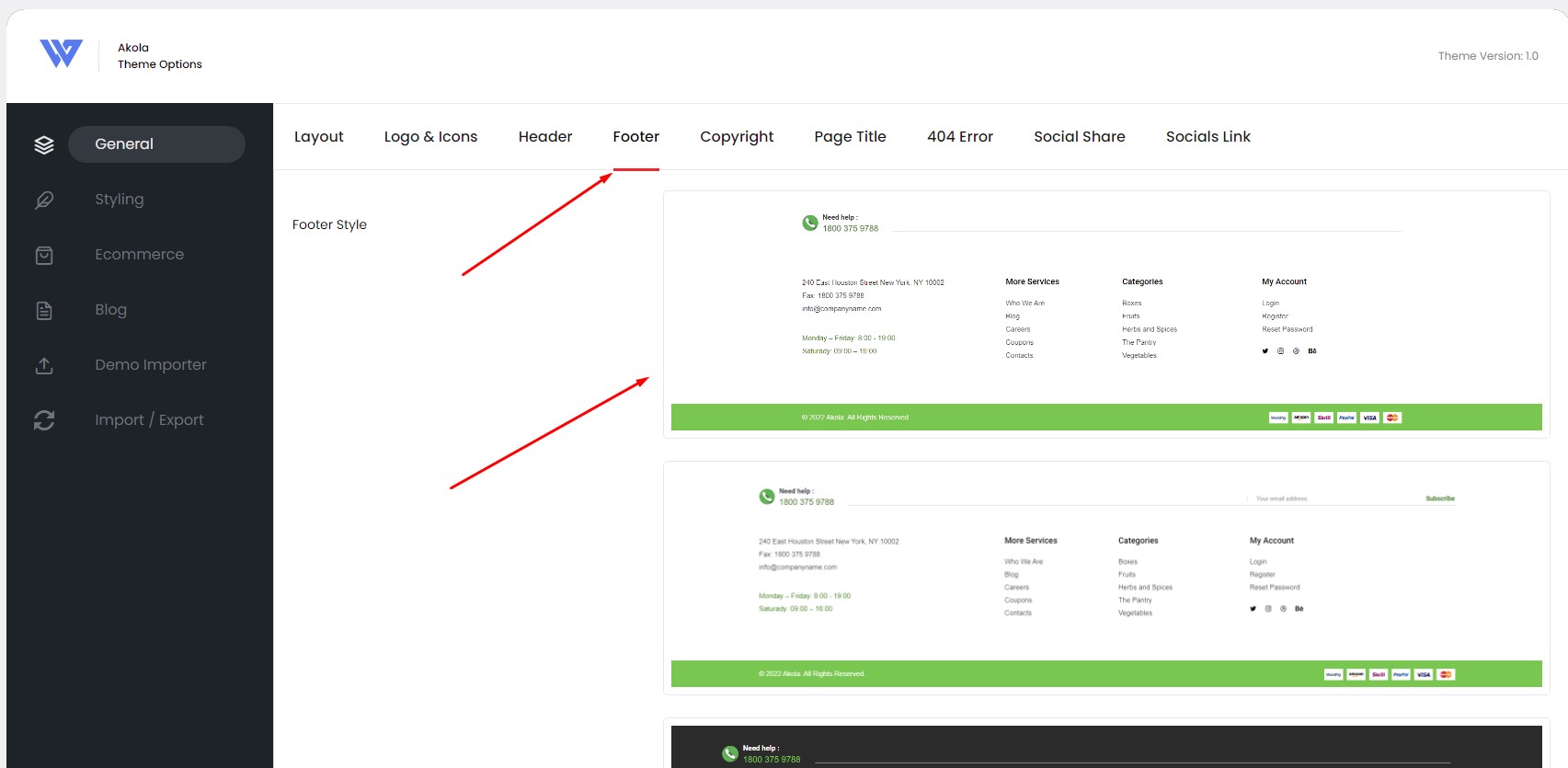Click the Ecommerce shopping bag icon

44,255
